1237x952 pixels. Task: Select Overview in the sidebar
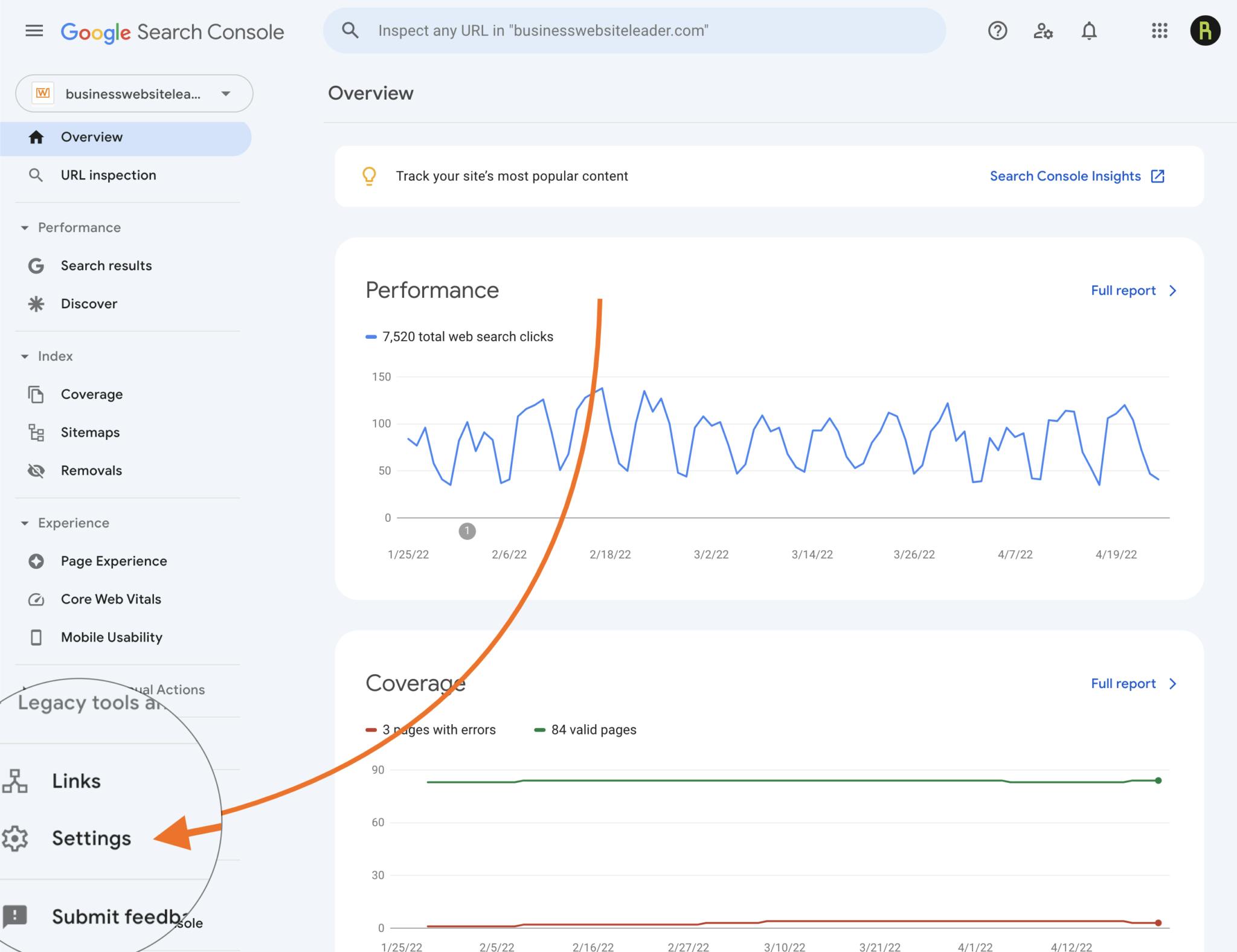click(x=126, y=138)
